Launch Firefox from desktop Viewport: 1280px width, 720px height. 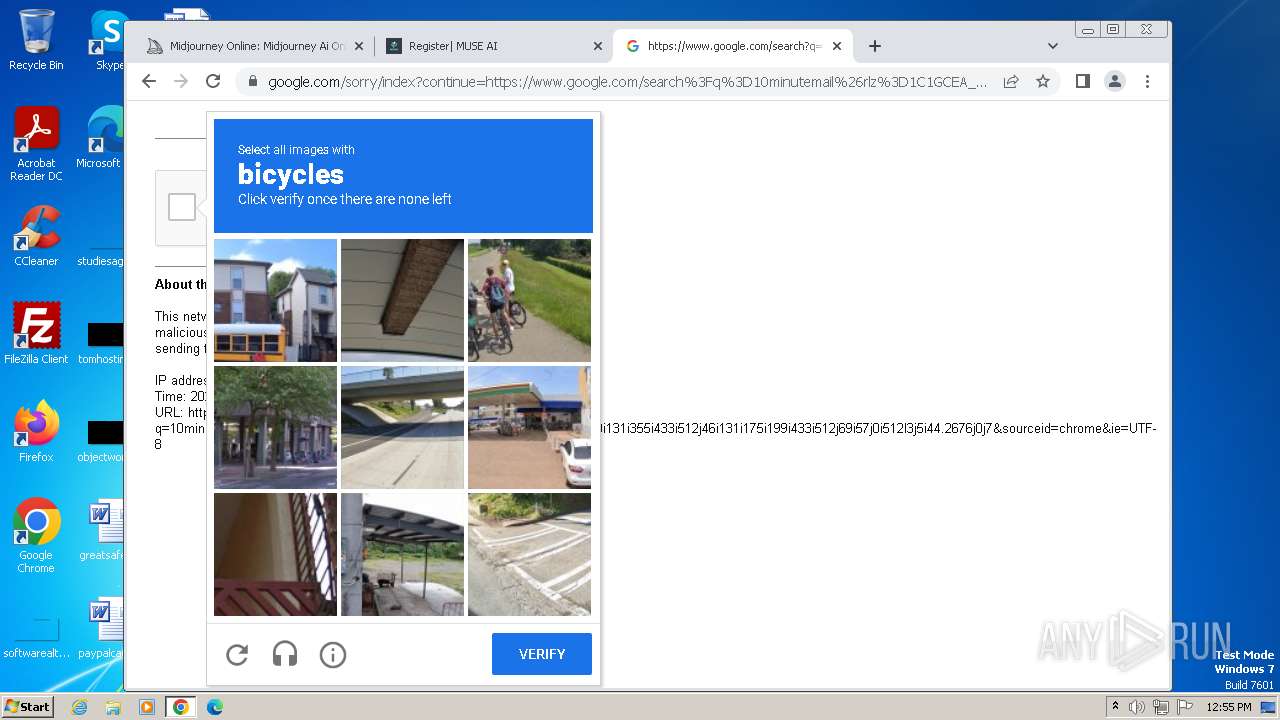(36, 432)
